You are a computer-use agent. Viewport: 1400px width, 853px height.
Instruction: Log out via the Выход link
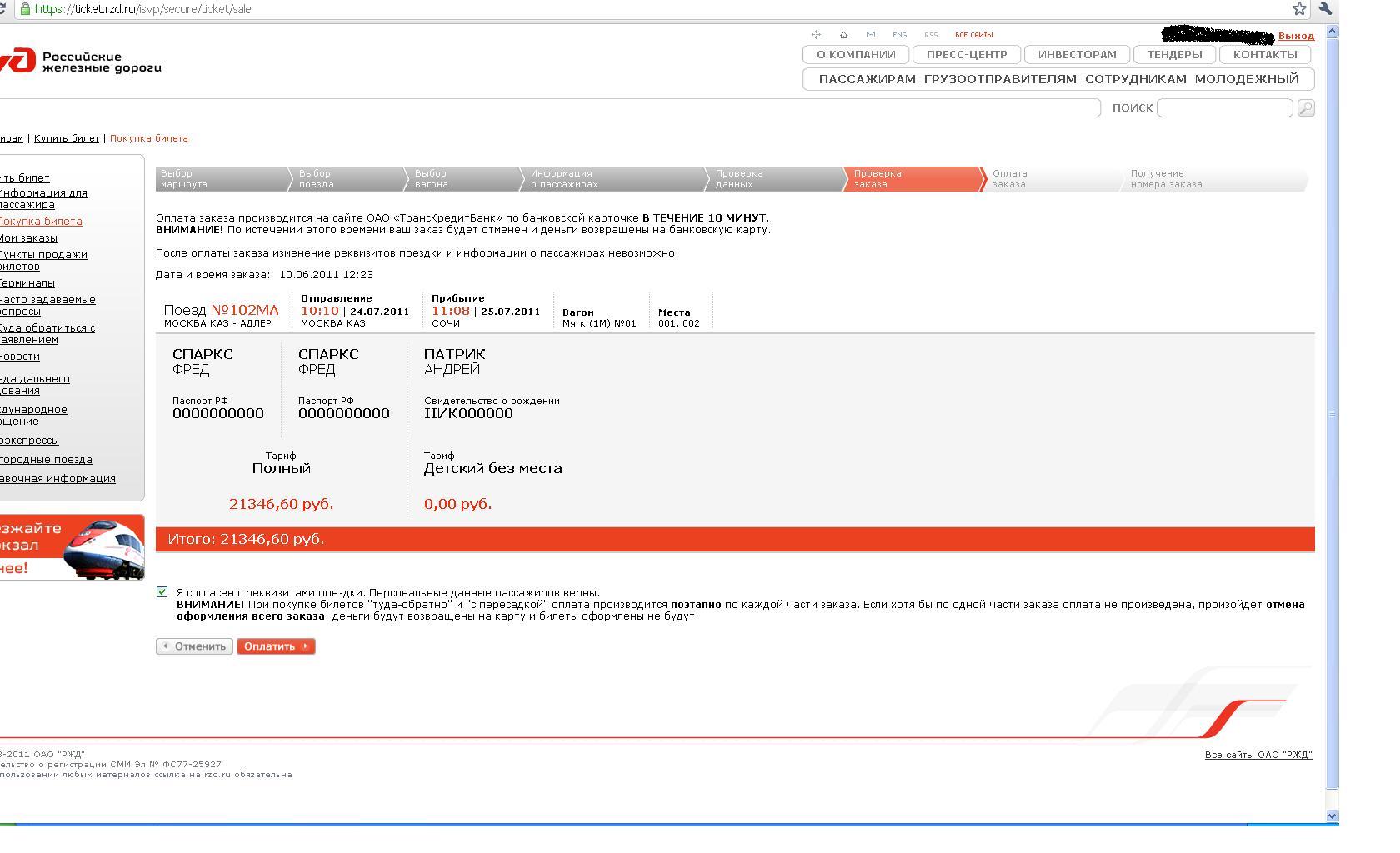pyautogui.click(x=1296, y=36)
